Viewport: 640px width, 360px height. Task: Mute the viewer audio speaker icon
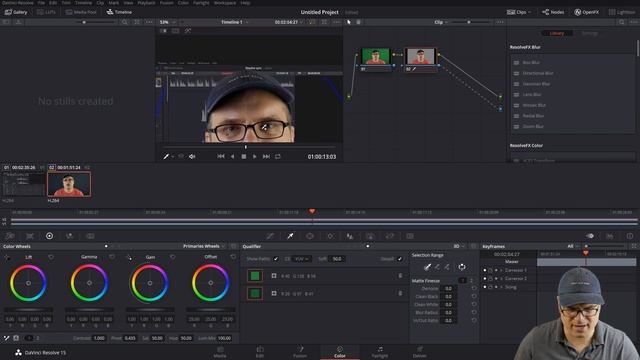coord(192,157)
